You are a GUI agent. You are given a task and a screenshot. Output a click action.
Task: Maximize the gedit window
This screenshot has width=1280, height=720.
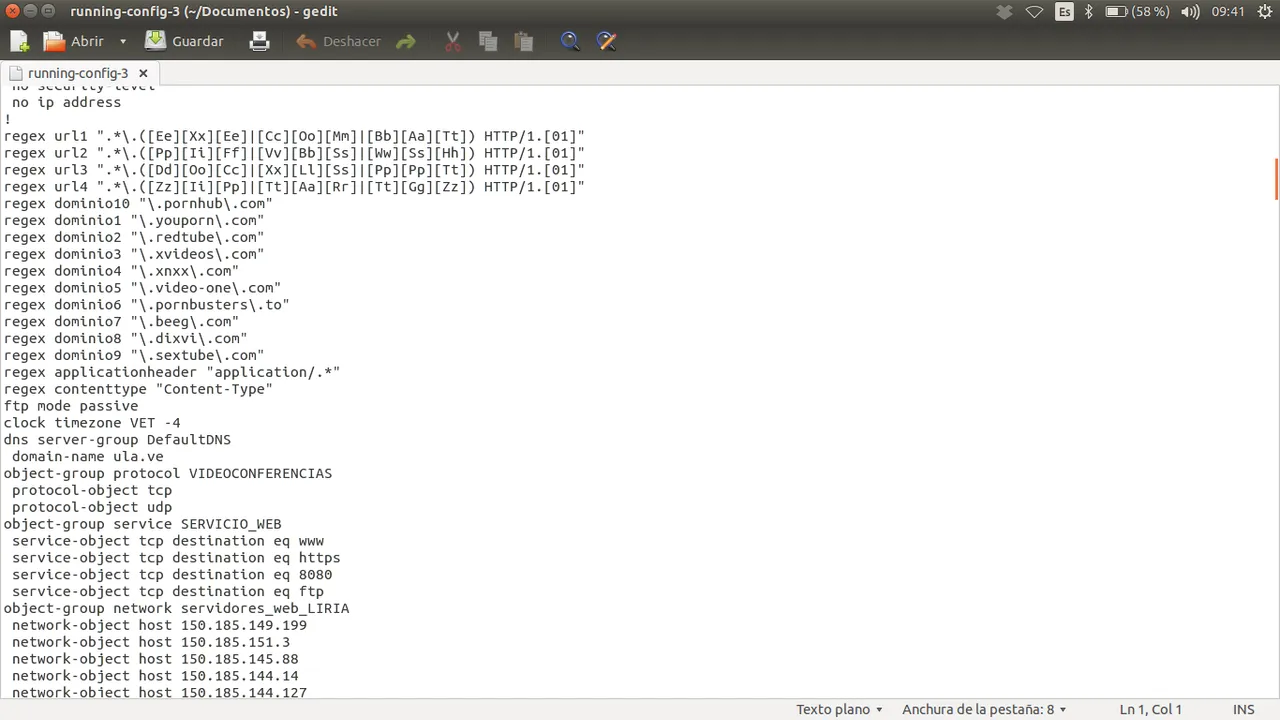[x=50, y=11]
